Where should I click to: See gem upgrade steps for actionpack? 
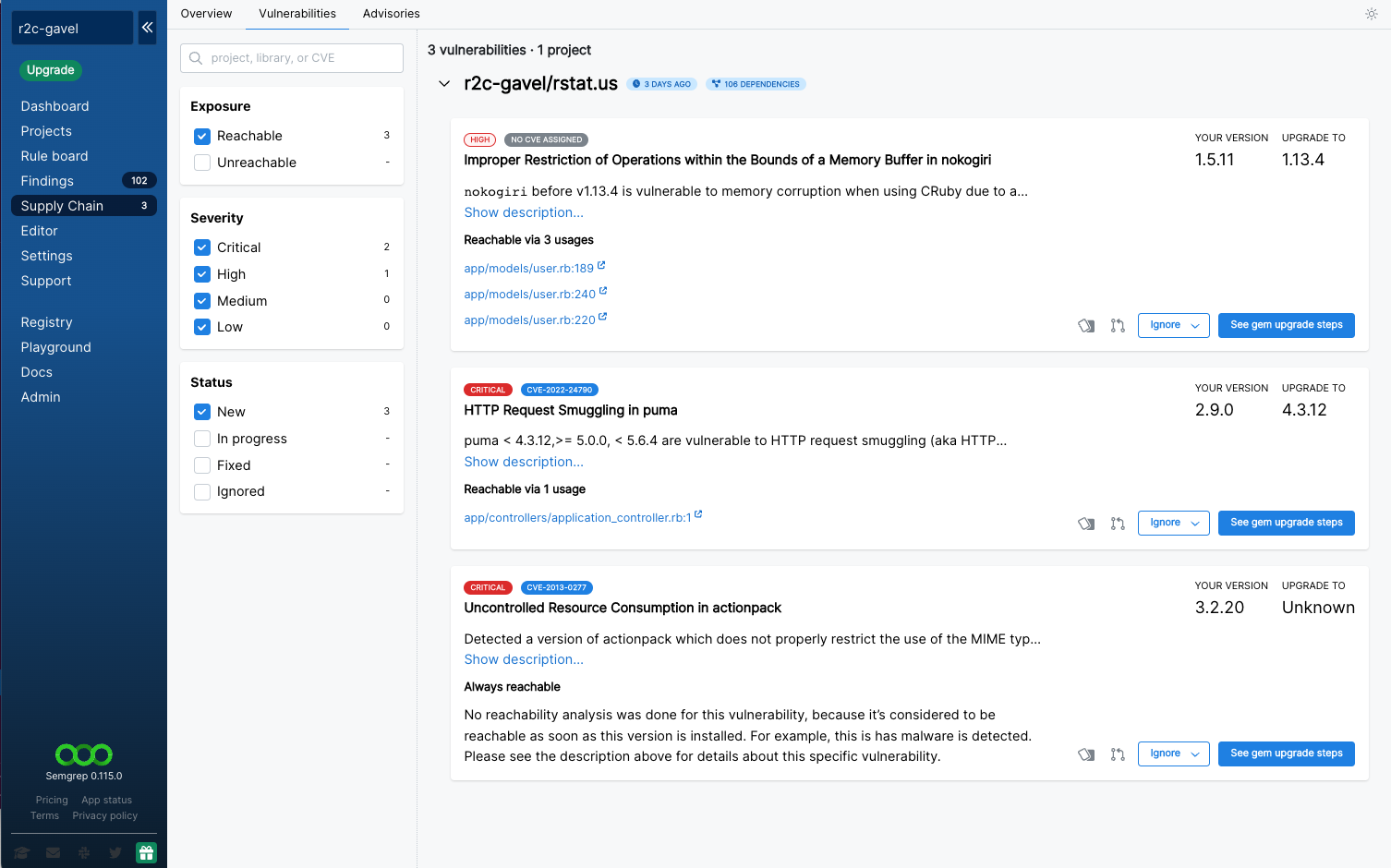coord(1286,753)
